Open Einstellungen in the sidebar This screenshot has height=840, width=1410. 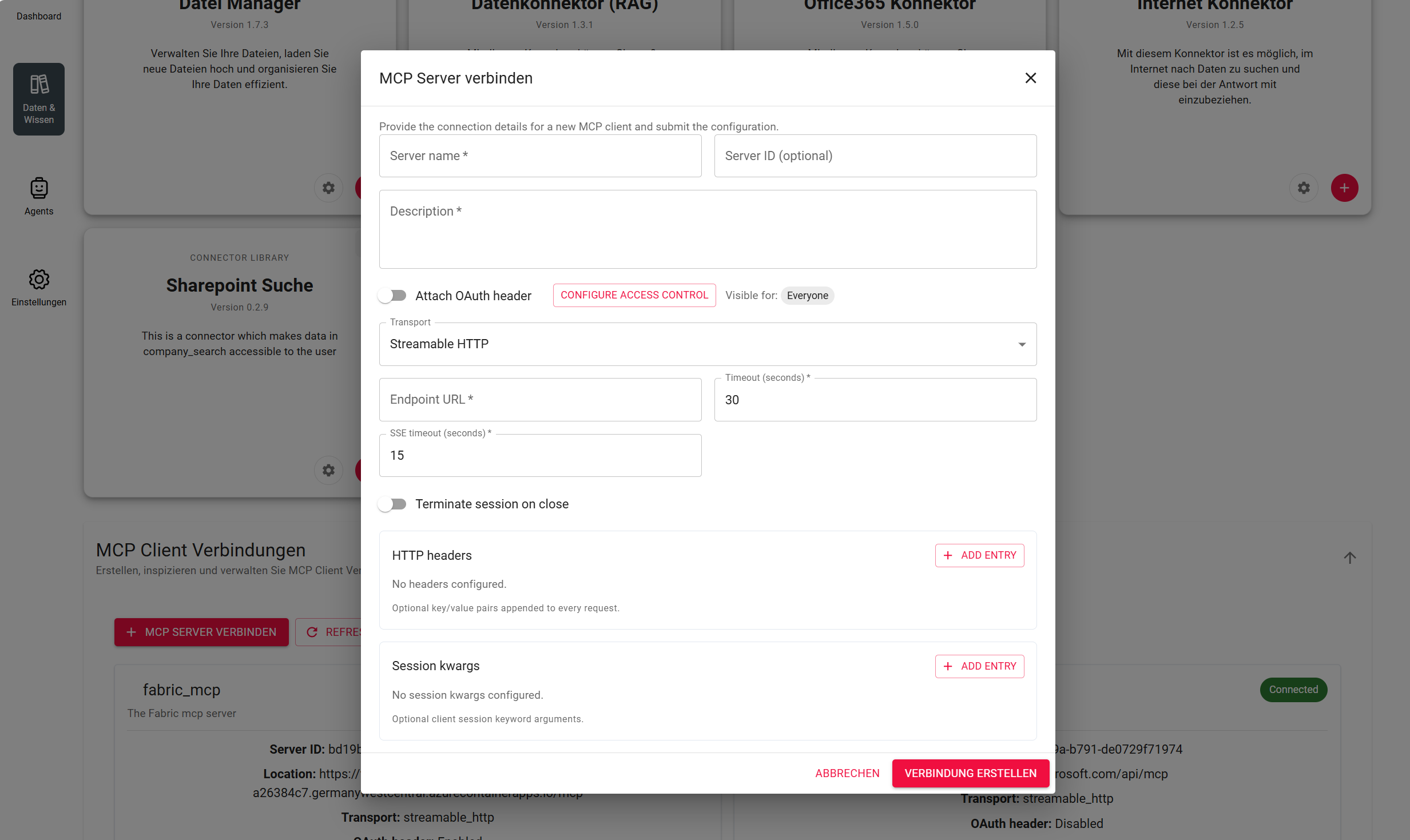[x=39, y=288]
